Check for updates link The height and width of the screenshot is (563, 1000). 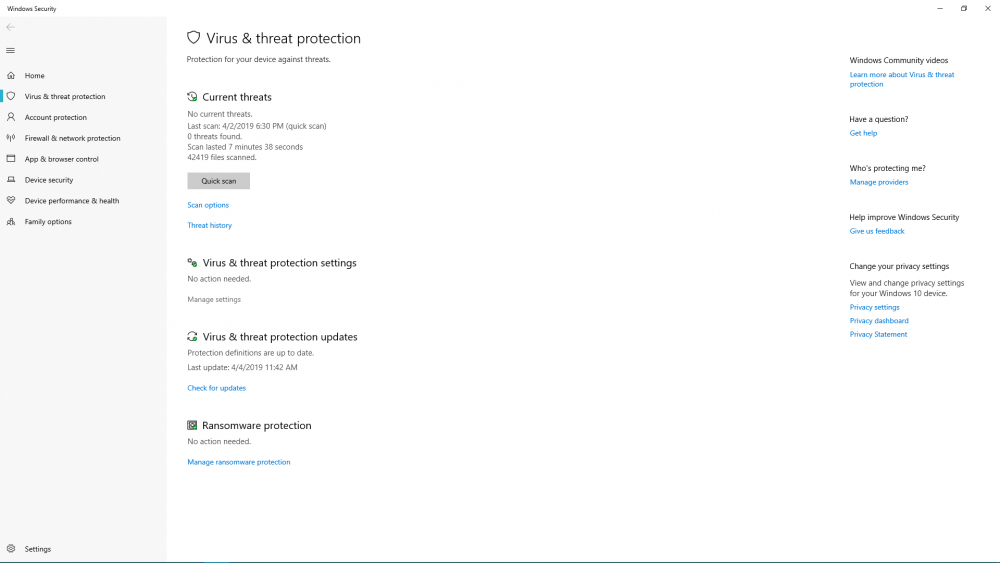pos(216,388)
